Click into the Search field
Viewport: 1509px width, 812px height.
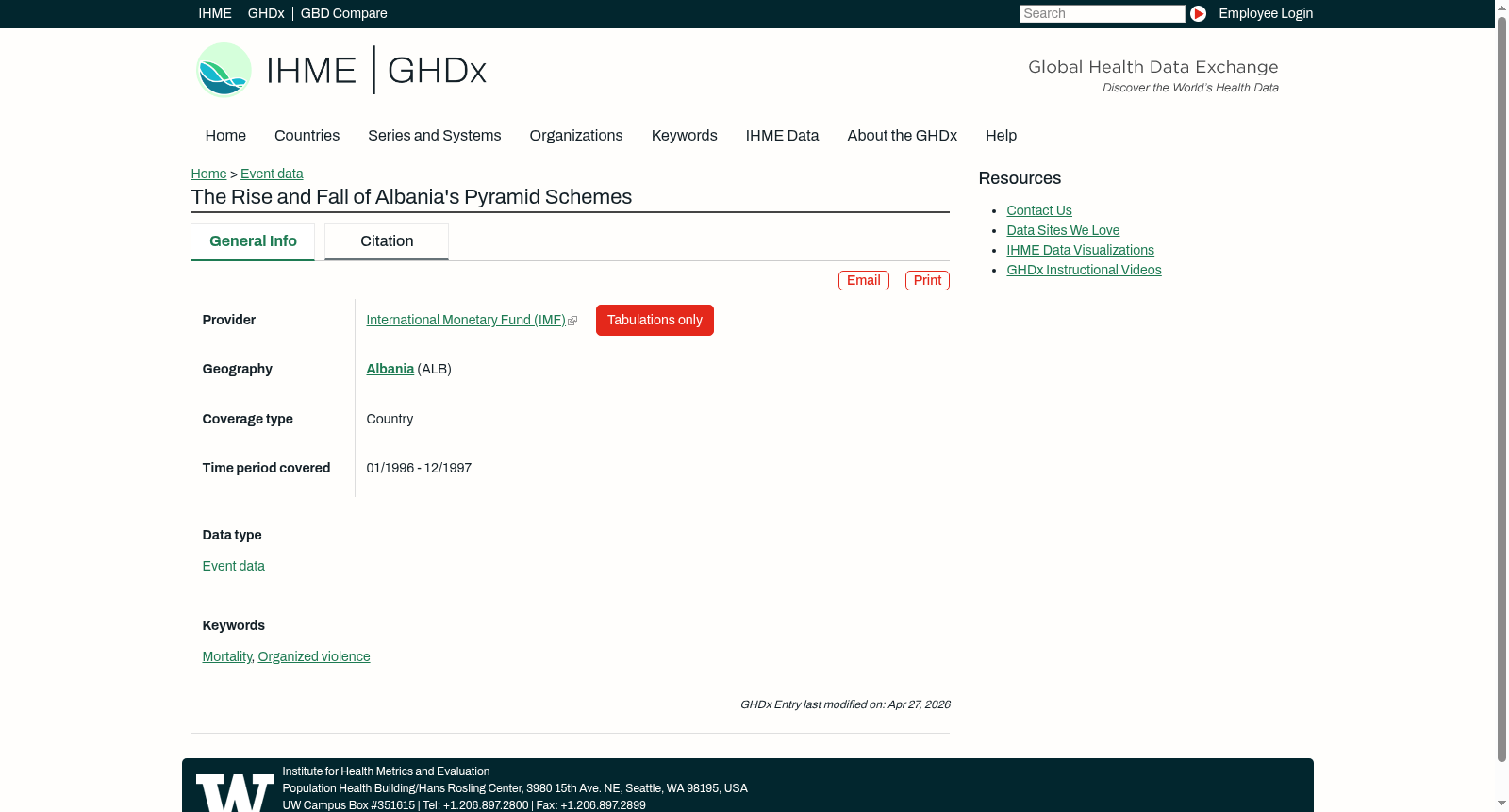click(1102, 13)
